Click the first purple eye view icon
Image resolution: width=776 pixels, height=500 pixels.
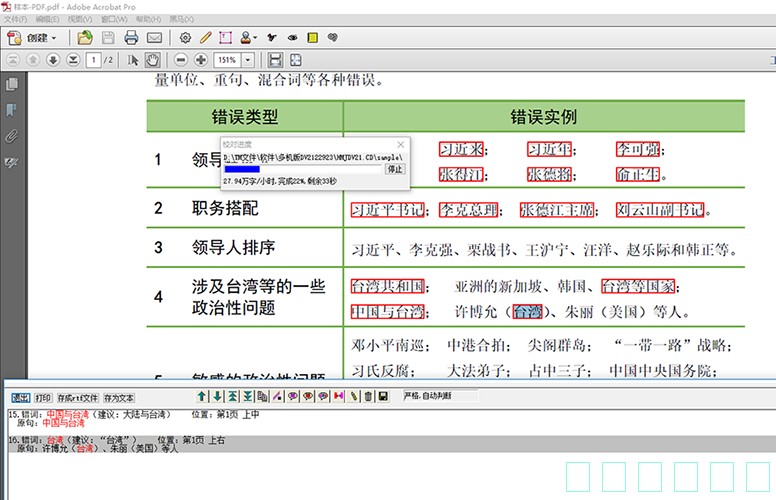(x=293, y=396)
